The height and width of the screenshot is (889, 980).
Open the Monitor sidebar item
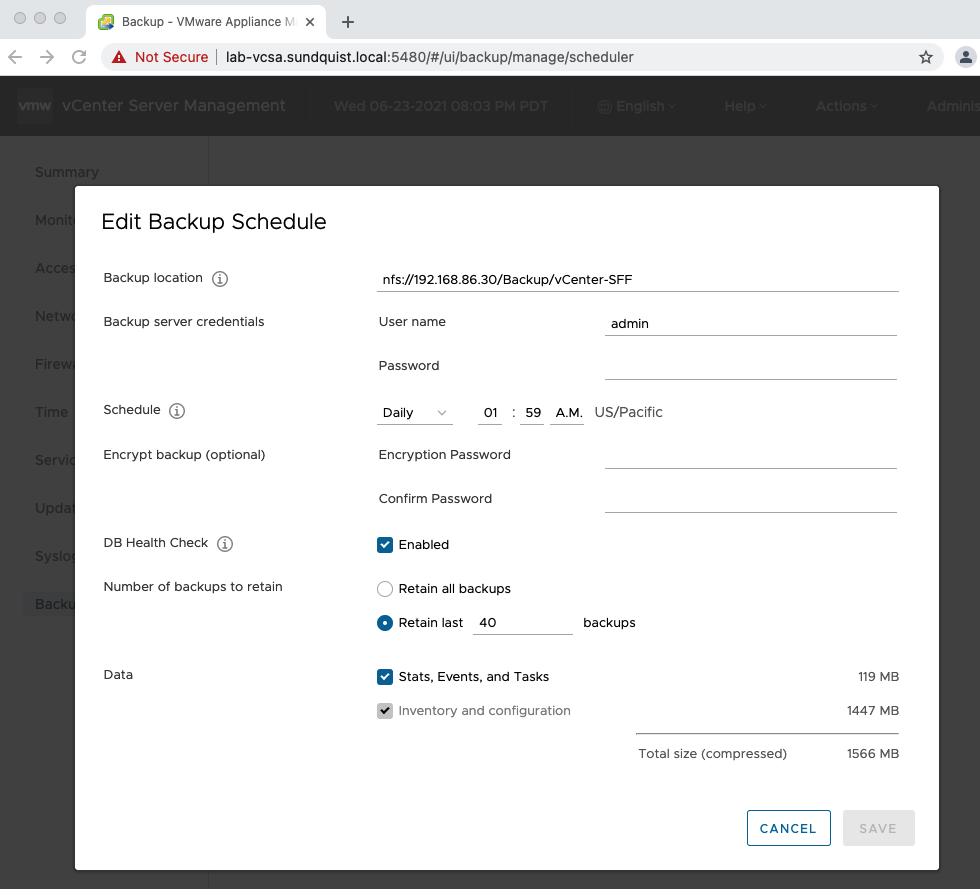pos(55,220)
